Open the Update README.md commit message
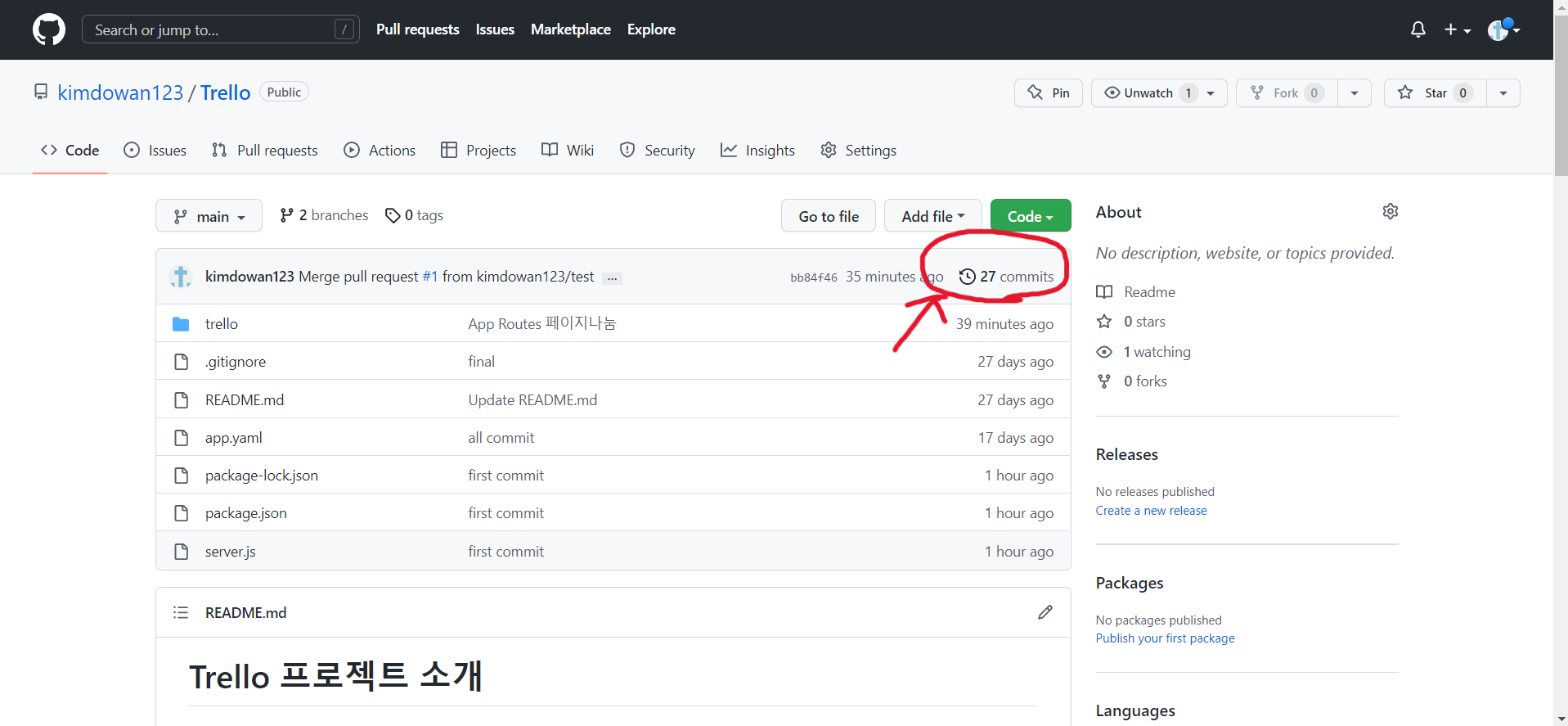Viewport: 1568px width, 726px height. coord(532,400)
